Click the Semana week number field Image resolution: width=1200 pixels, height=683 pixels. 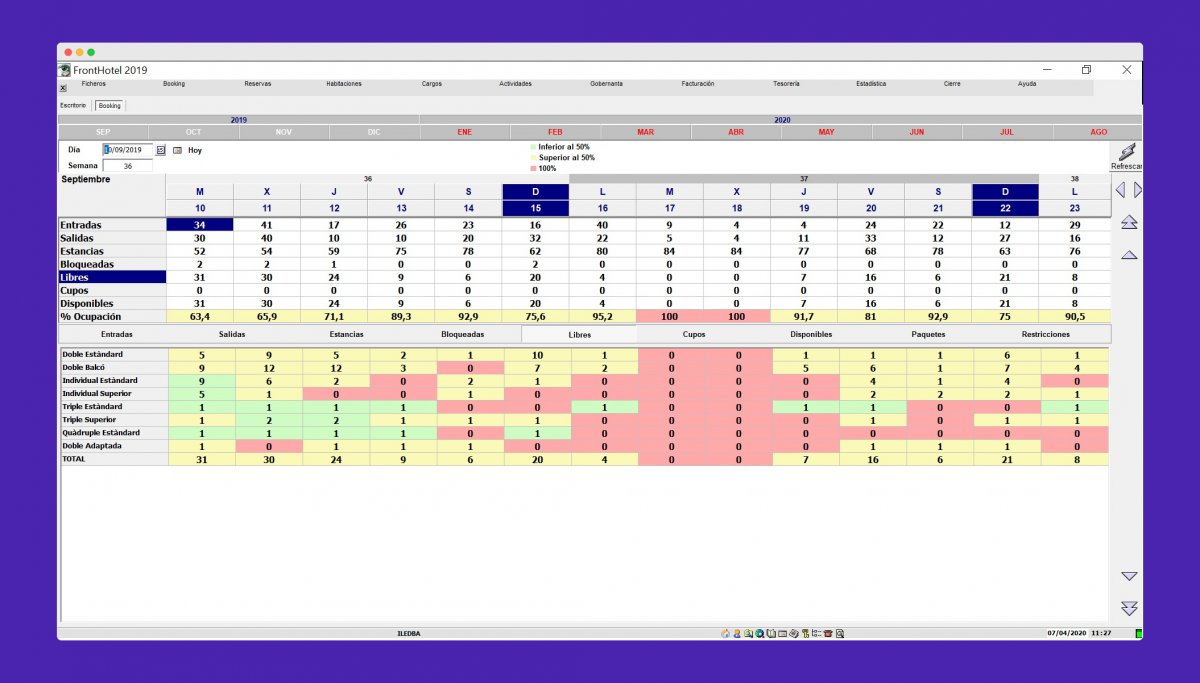click(x=128, y=166)
